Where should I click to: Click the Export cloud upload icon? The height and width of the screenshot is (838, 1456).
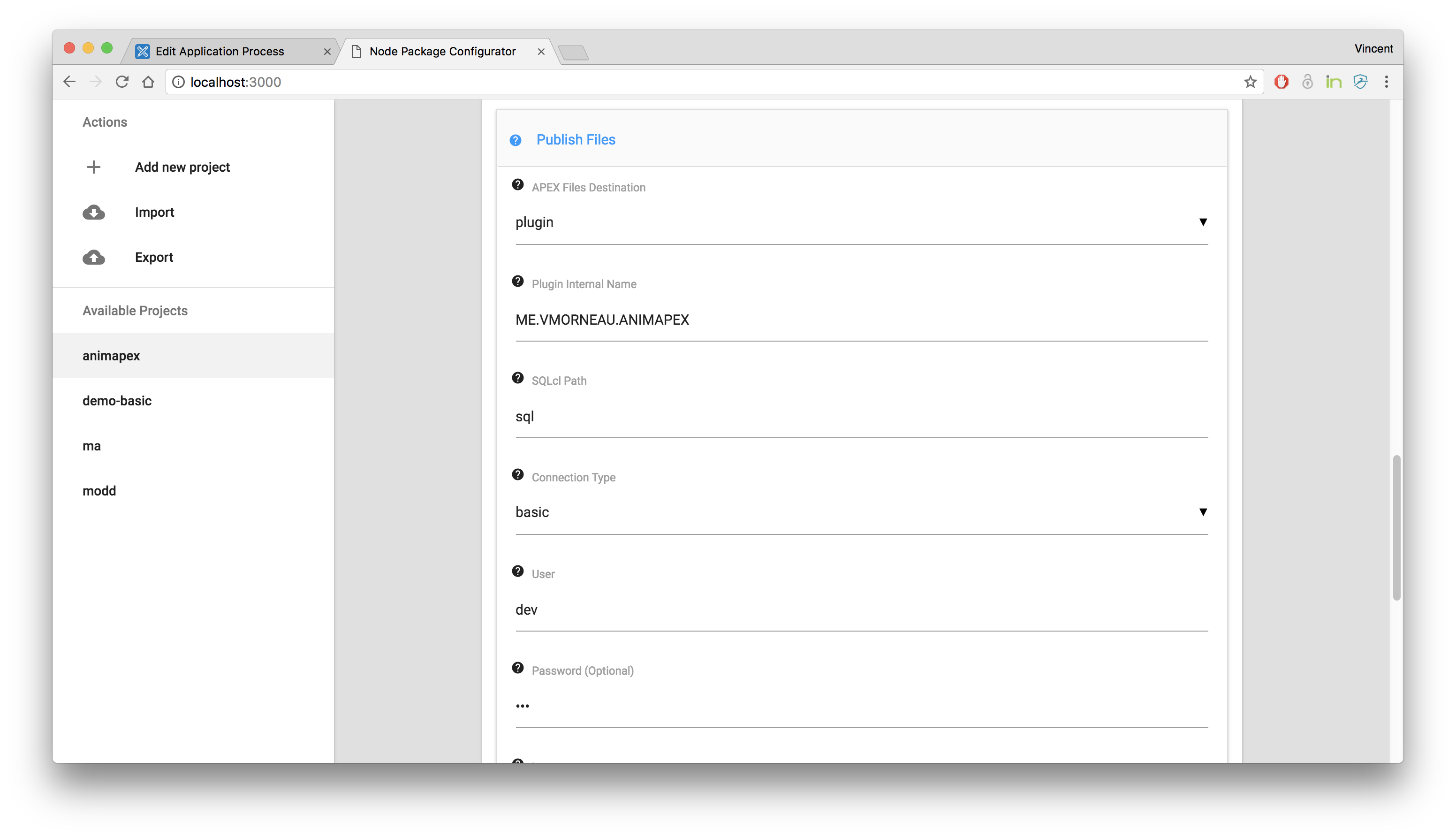[x=94, y=257]
